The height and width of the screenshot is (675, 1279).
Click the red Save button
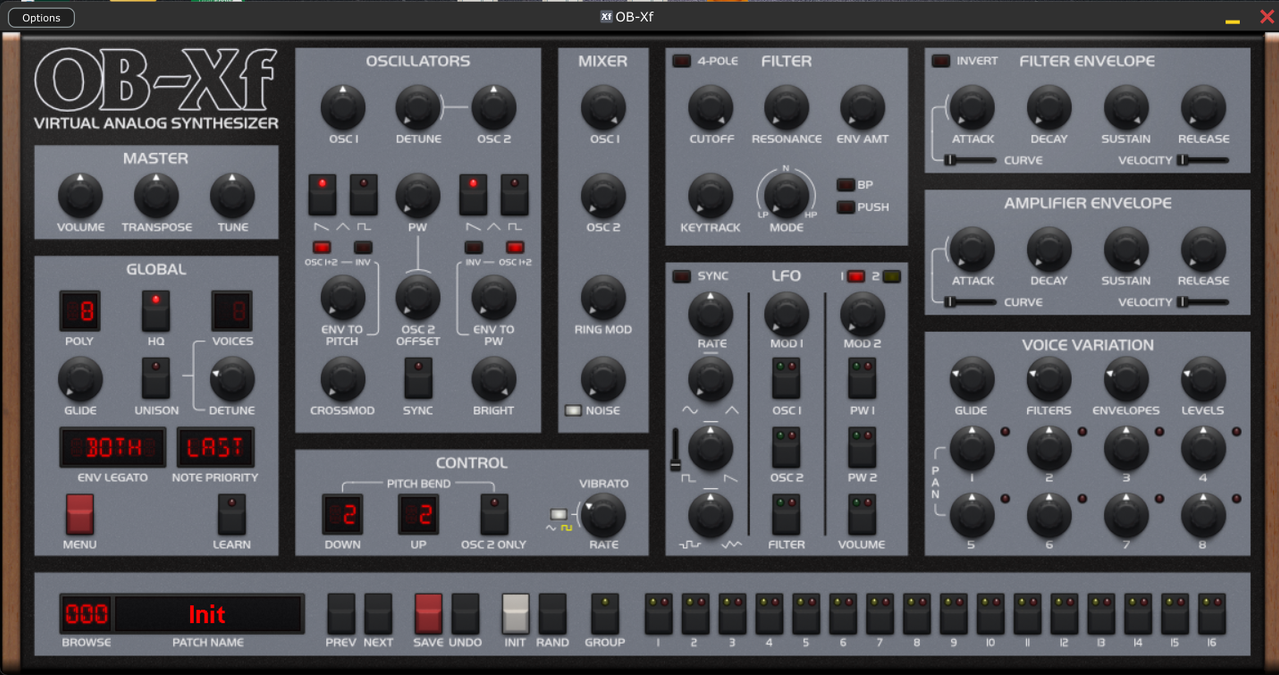429,613
